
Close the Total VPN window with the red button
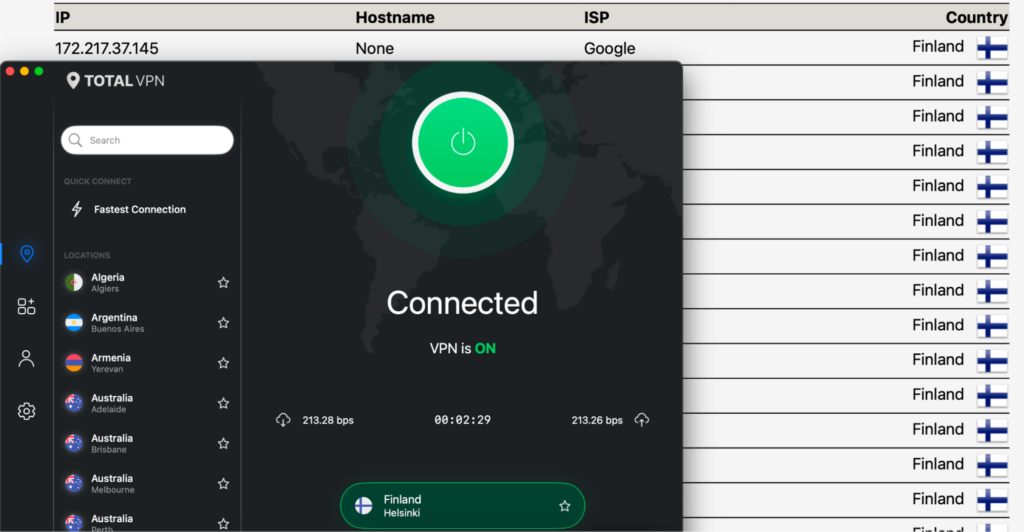pyautogui.click(x=10, y=71)
